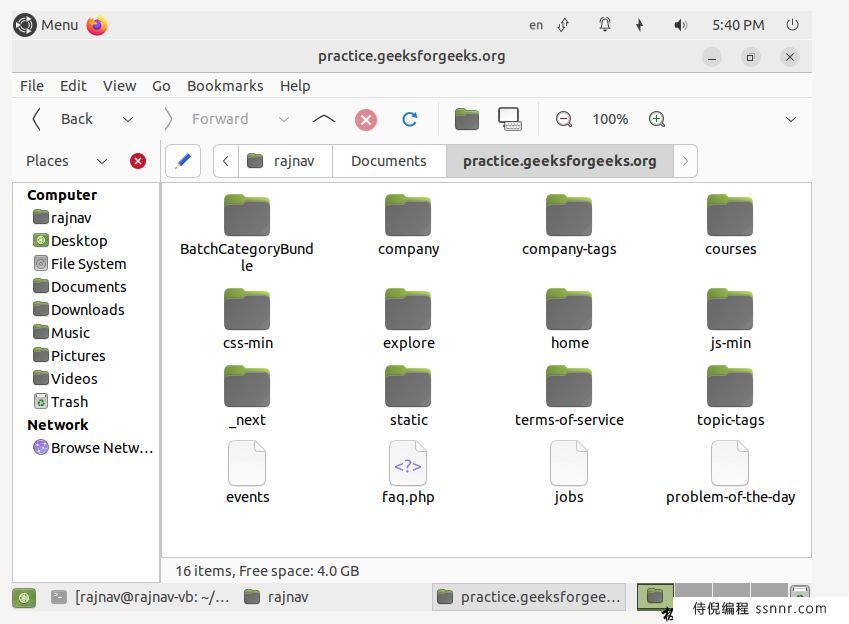This screenshot has width=849, height=624.
Task: Zoom out the folder view
Action: [x=564, y=119]
